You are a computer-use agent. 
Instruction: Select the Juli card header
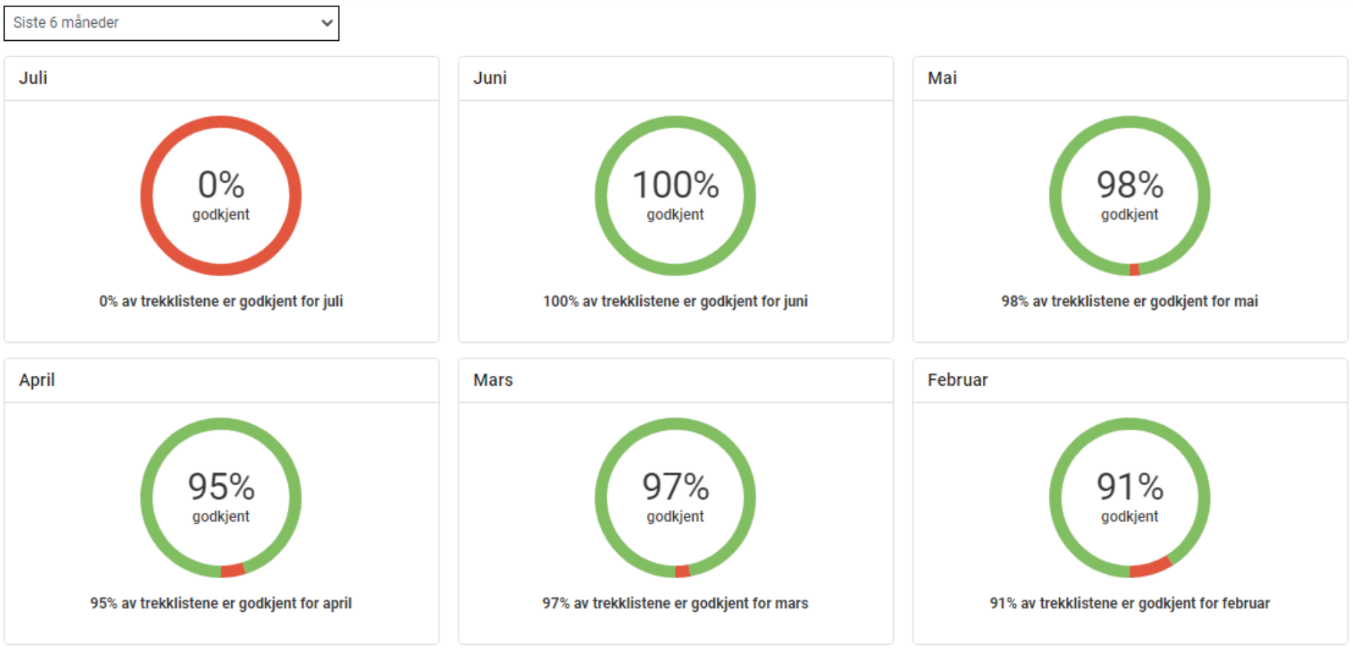[x=221, y=78]
